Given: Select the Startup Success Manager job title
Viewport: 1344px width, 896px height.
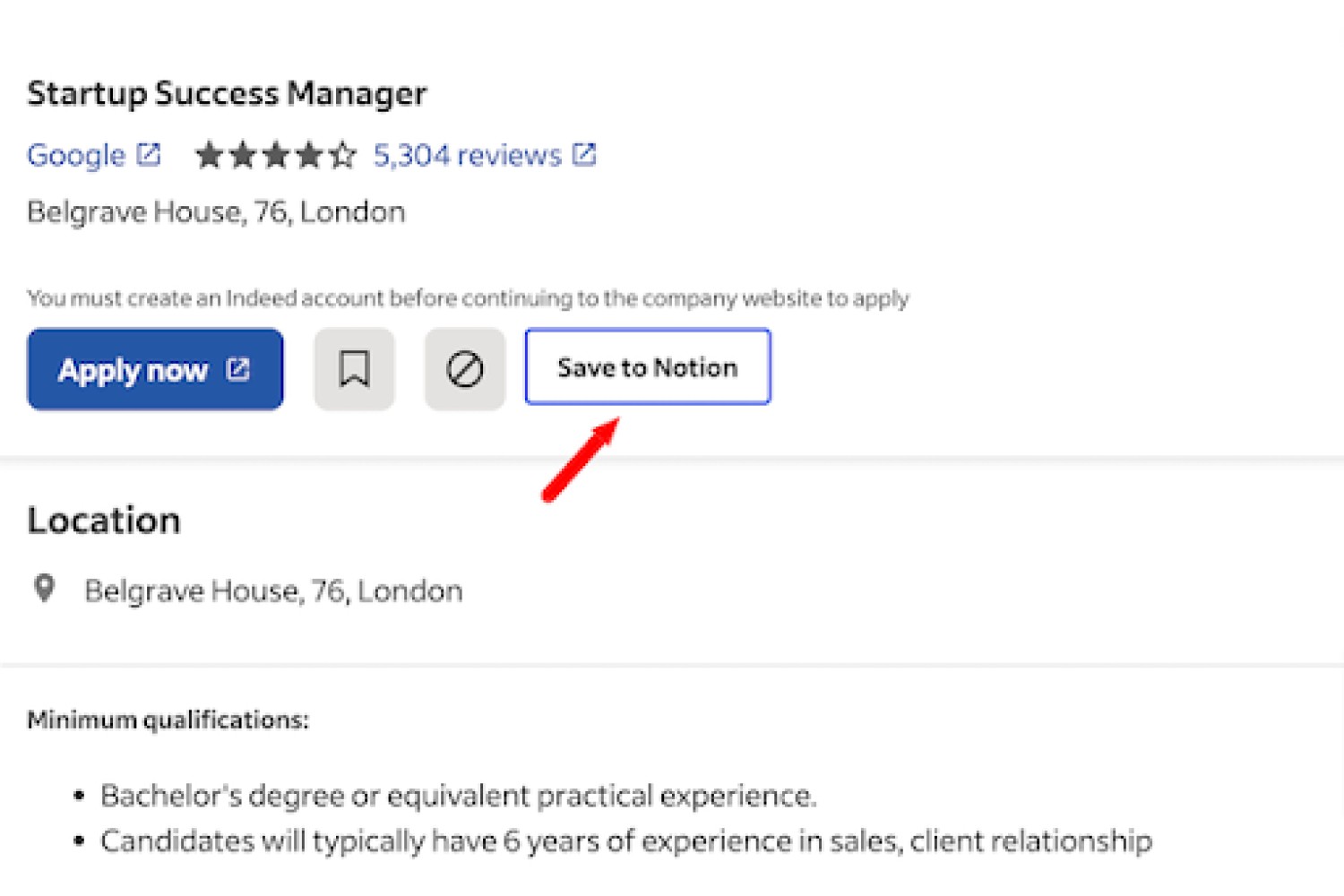Looking at the screenshot, I should click(x=227, y=93).
